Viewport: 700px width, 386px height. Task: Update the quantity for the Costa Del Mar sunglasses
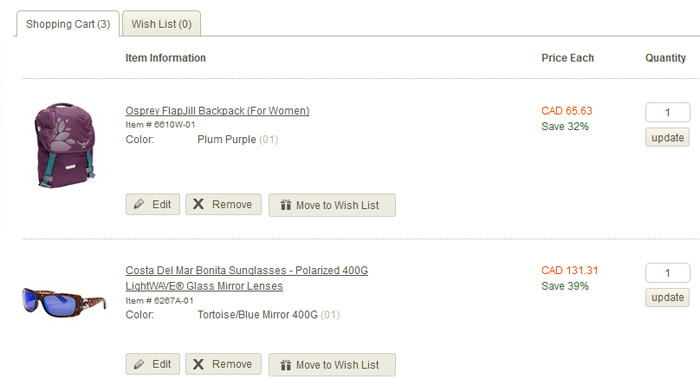point(667,298)
